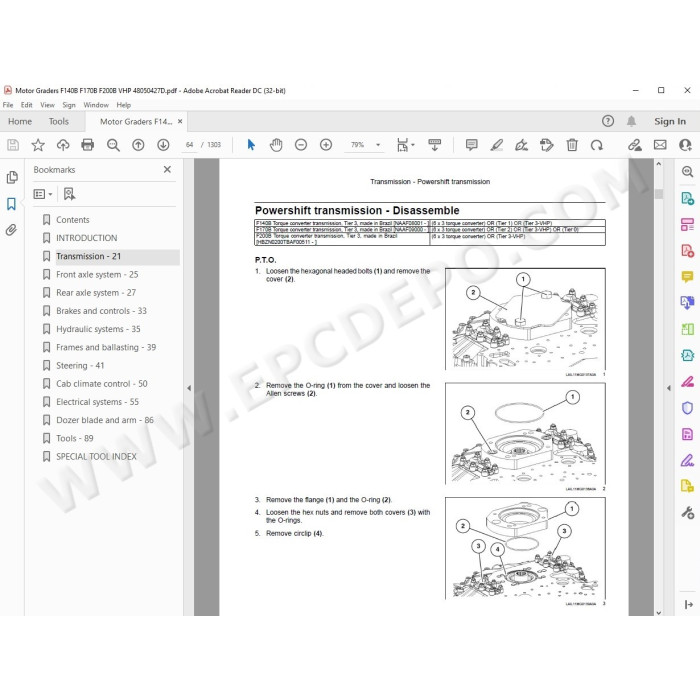The width and height of the screenshot is (700, 700).
Task: Open the View menu
Action: 47,105
